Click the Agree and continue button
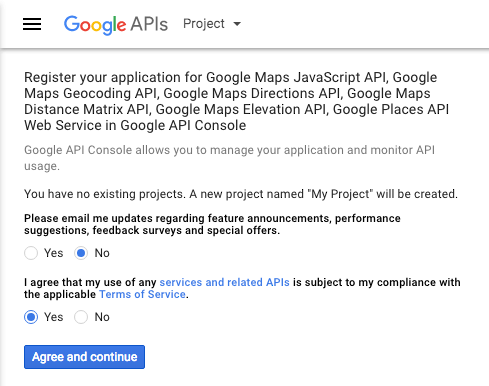This screenshot has width=489, height=386. (x=84, y=357)
